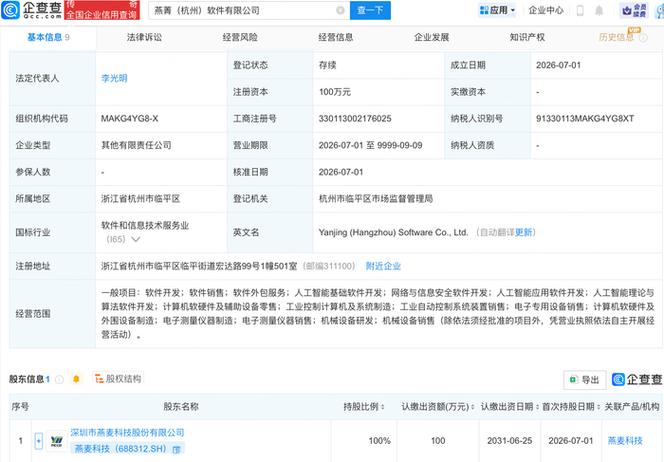Click the help icon beside 历史信息
This screenshot has width=664, height=462.
(643, 38)
